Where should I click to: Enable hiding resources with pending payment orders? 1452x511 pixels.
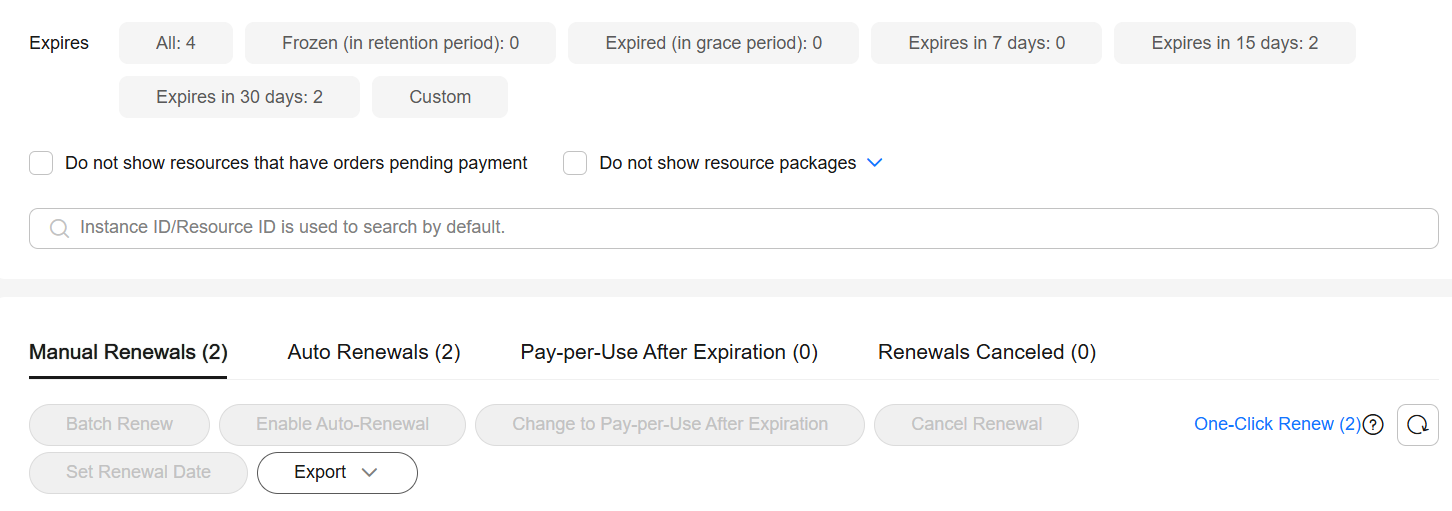(41, 163)
